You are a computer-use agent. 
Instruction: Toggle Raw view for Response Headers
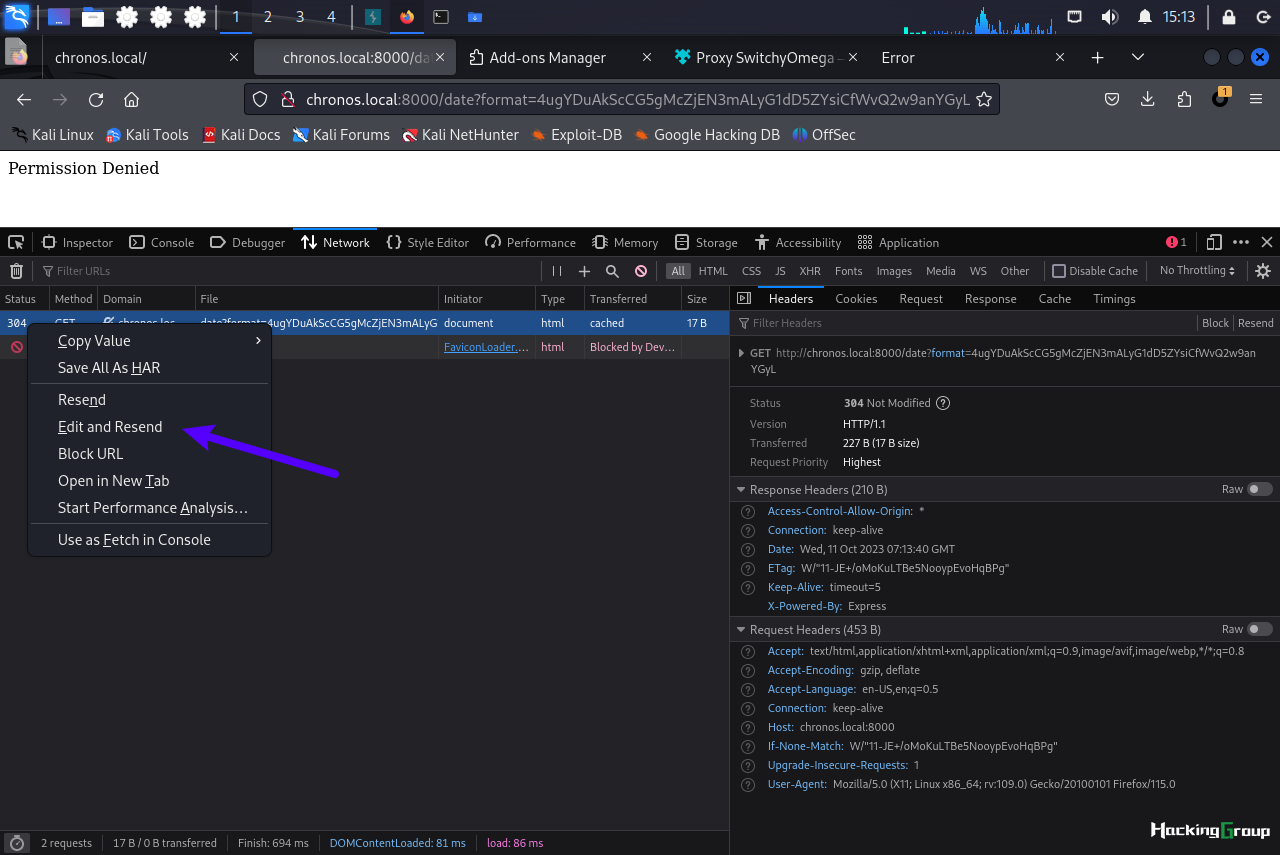pyautogui.click(x=1260, y=490)
